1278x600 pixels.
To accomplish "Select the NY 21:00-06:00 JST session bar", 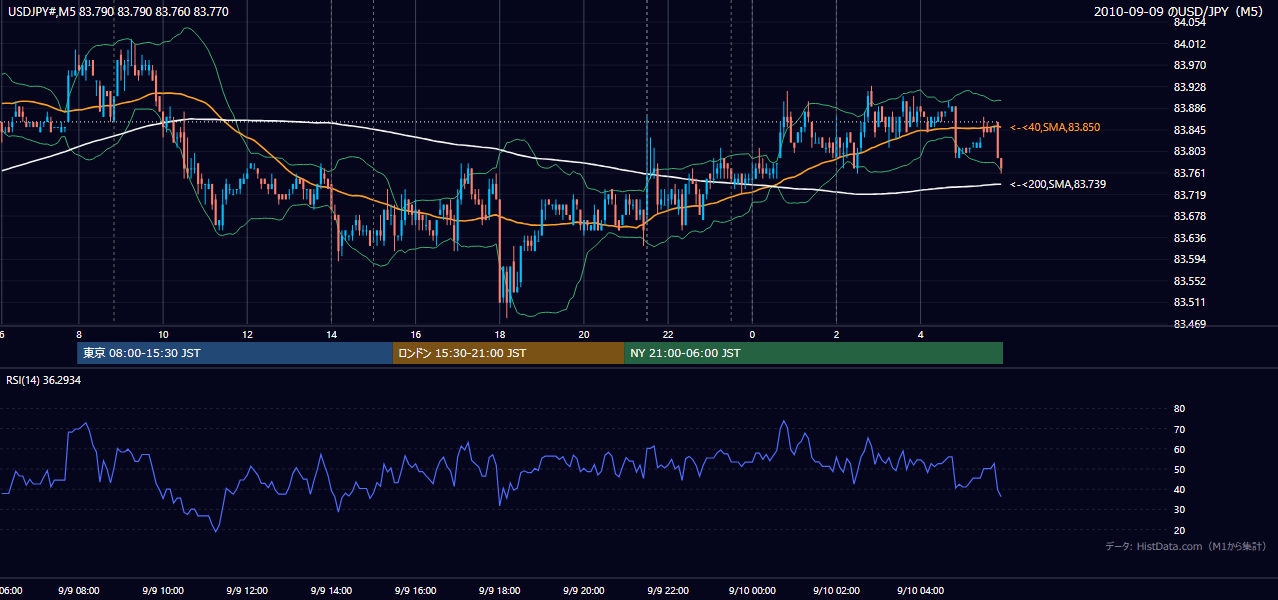I will [x=813, y=353].
